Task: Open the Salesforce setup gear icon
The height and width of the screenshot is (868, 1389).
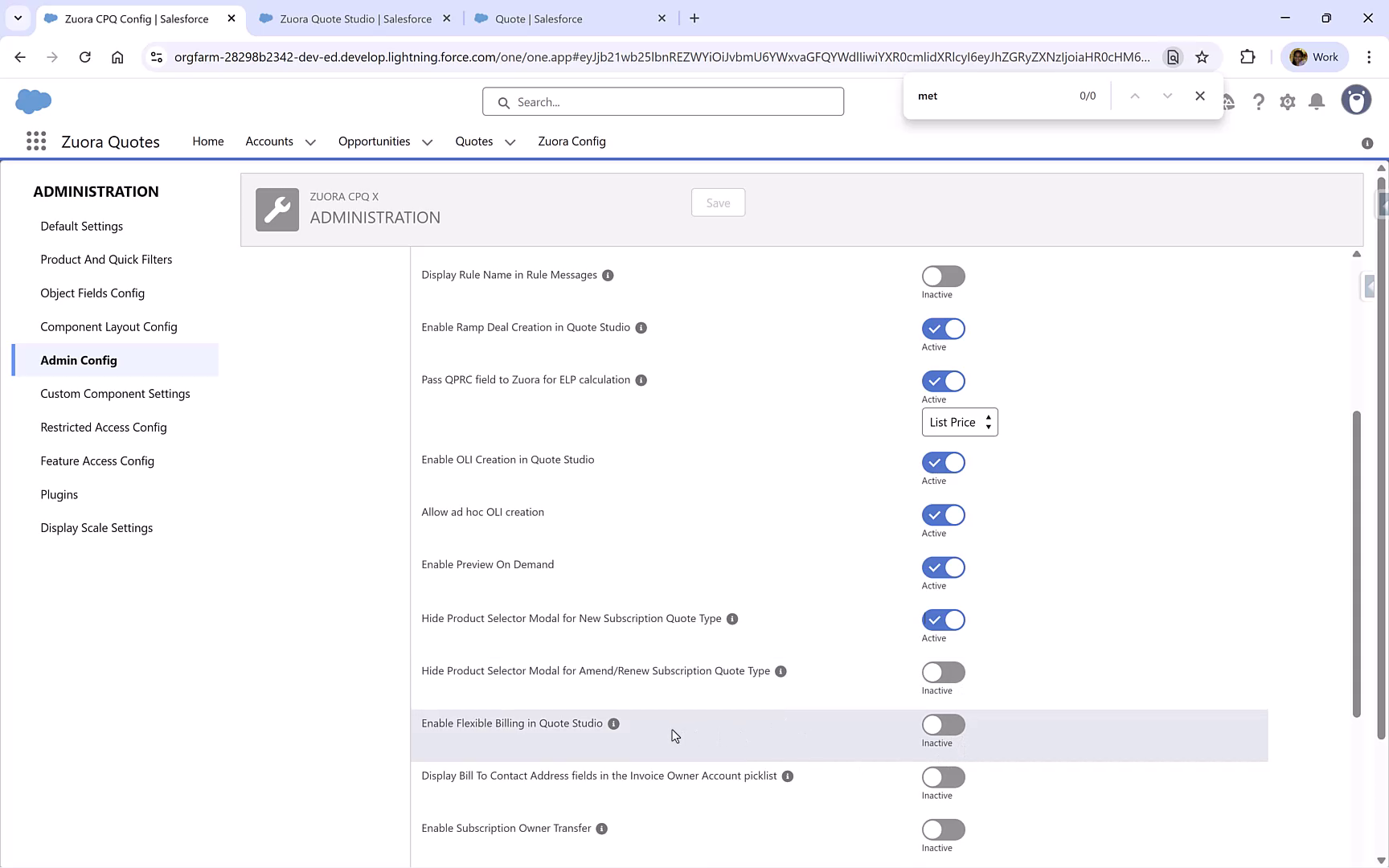Action: pos(1287,101)
